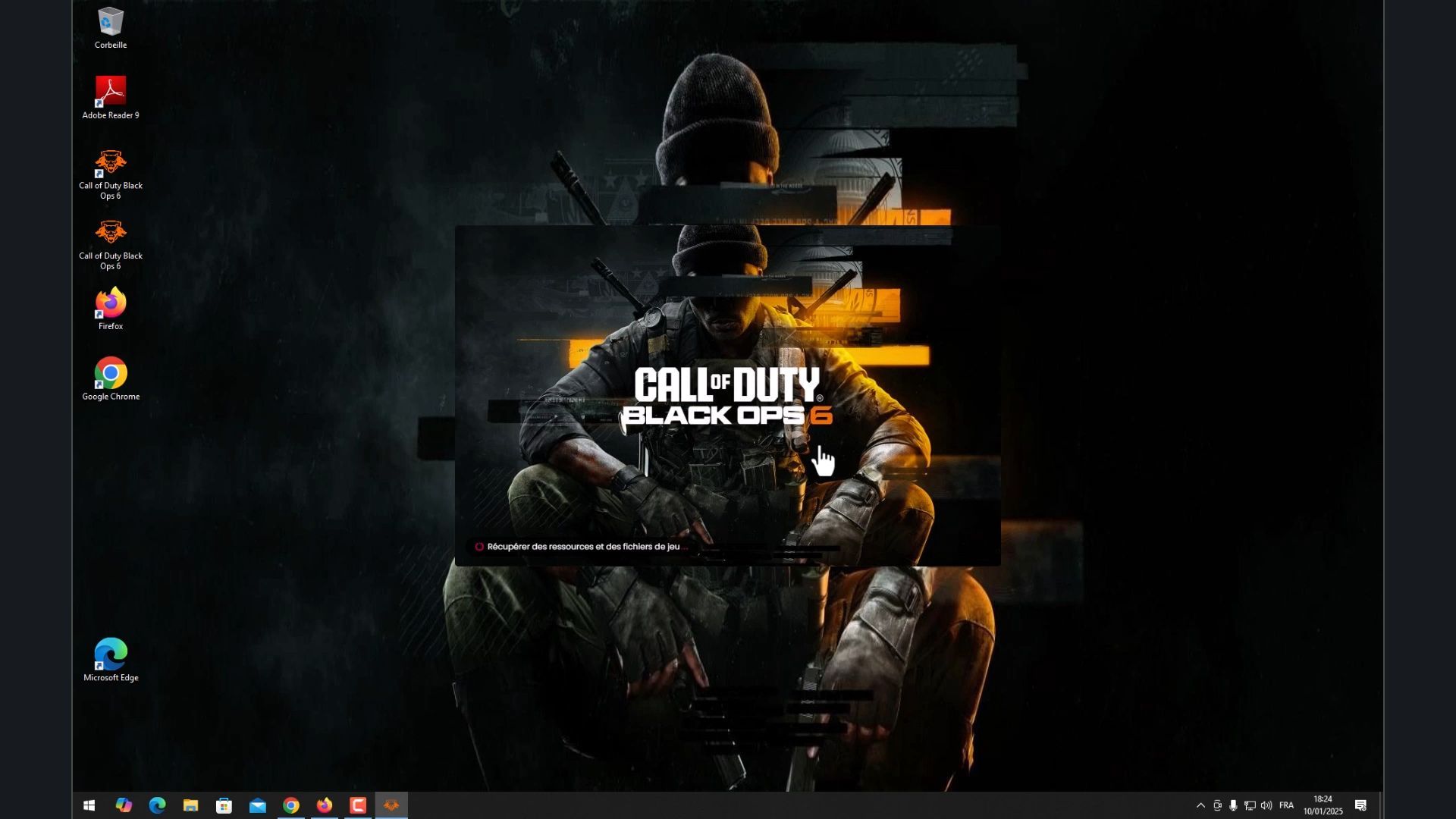Select Call of Duty shortcut below Adobe Reader

click(x=111, y=174)
